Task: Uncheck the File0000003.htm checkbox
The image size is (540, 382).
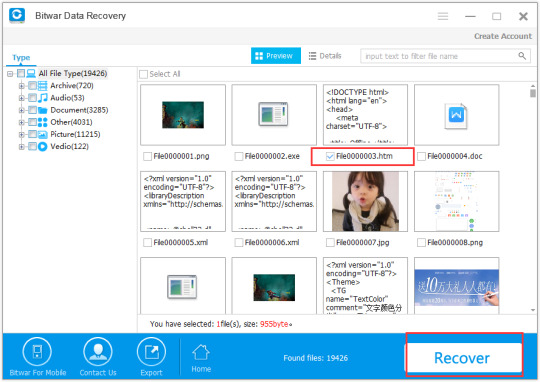Action: (x=330, y=156)
